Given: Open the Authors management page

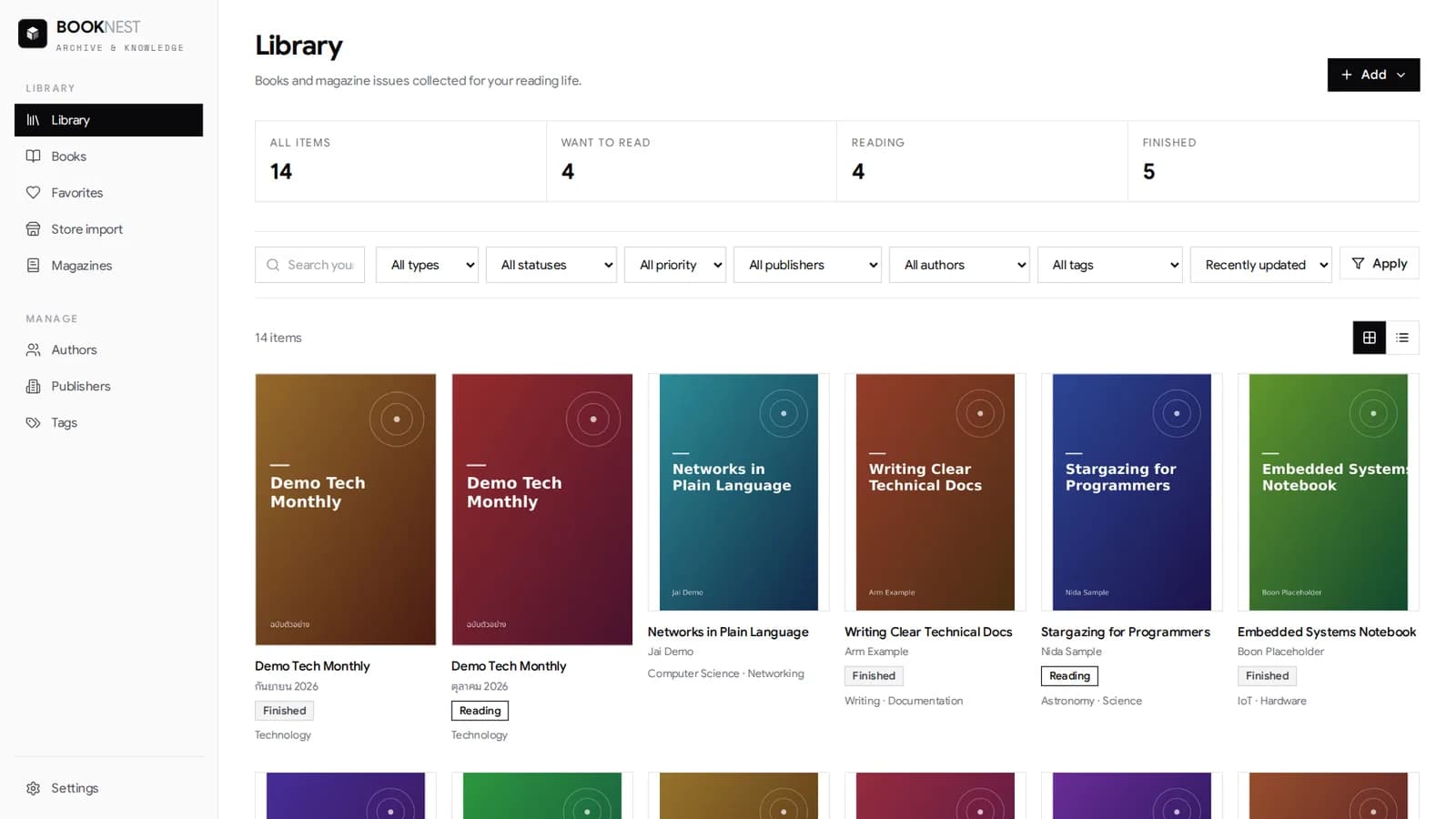Looking at the screenshot, I should pyautogui.click(x=108, y=349).
